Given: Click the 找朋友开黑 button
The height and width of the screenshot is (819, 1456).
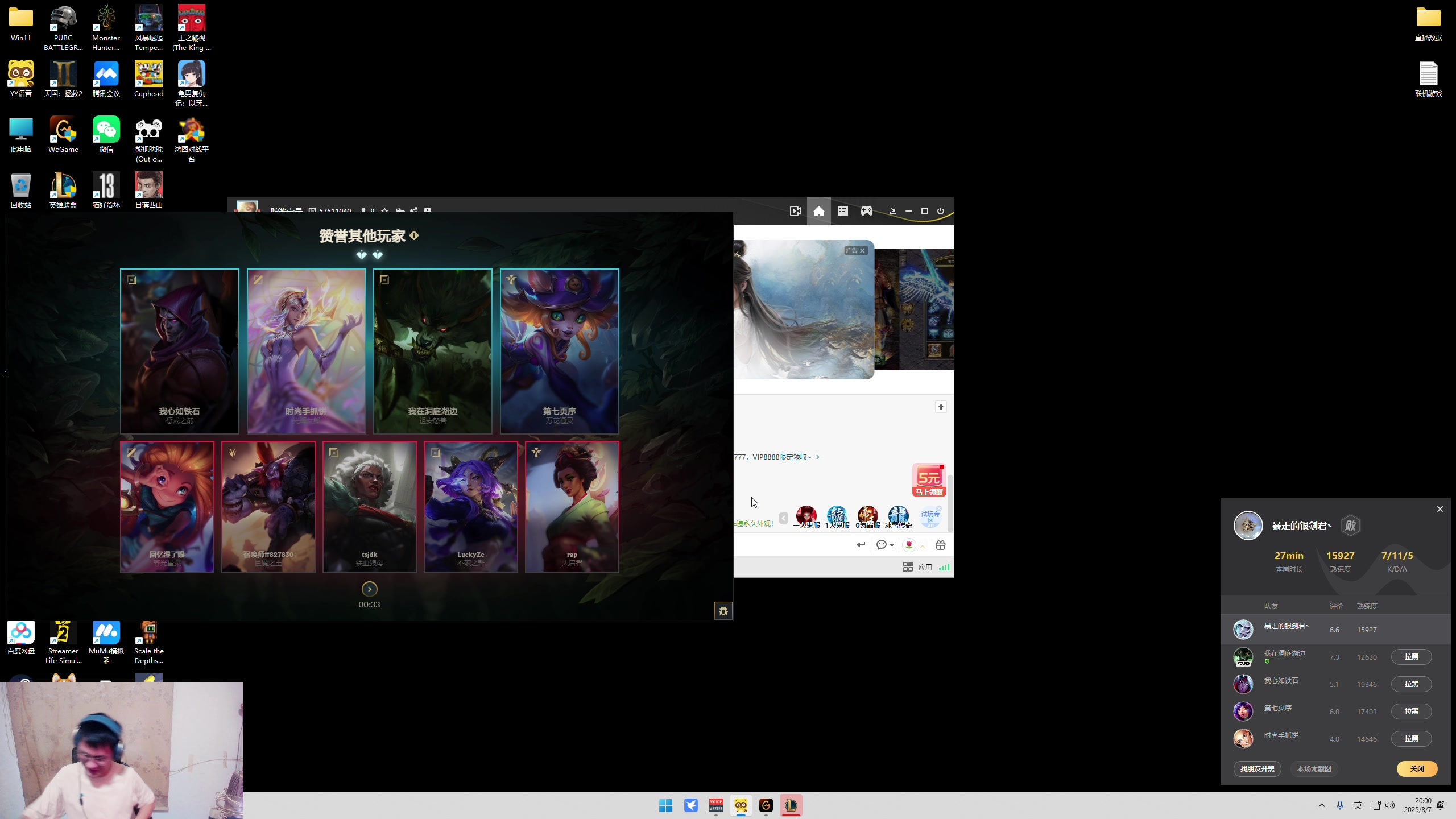Looking at the screenshot, I should pos(1258,769).
